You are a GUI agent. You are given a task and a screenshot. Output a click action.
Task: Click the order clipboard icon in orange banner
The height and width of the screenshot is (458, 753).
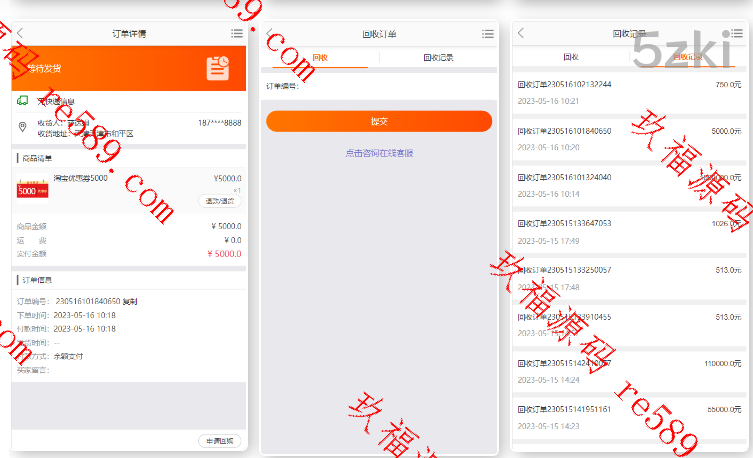(x=218, y=68)
